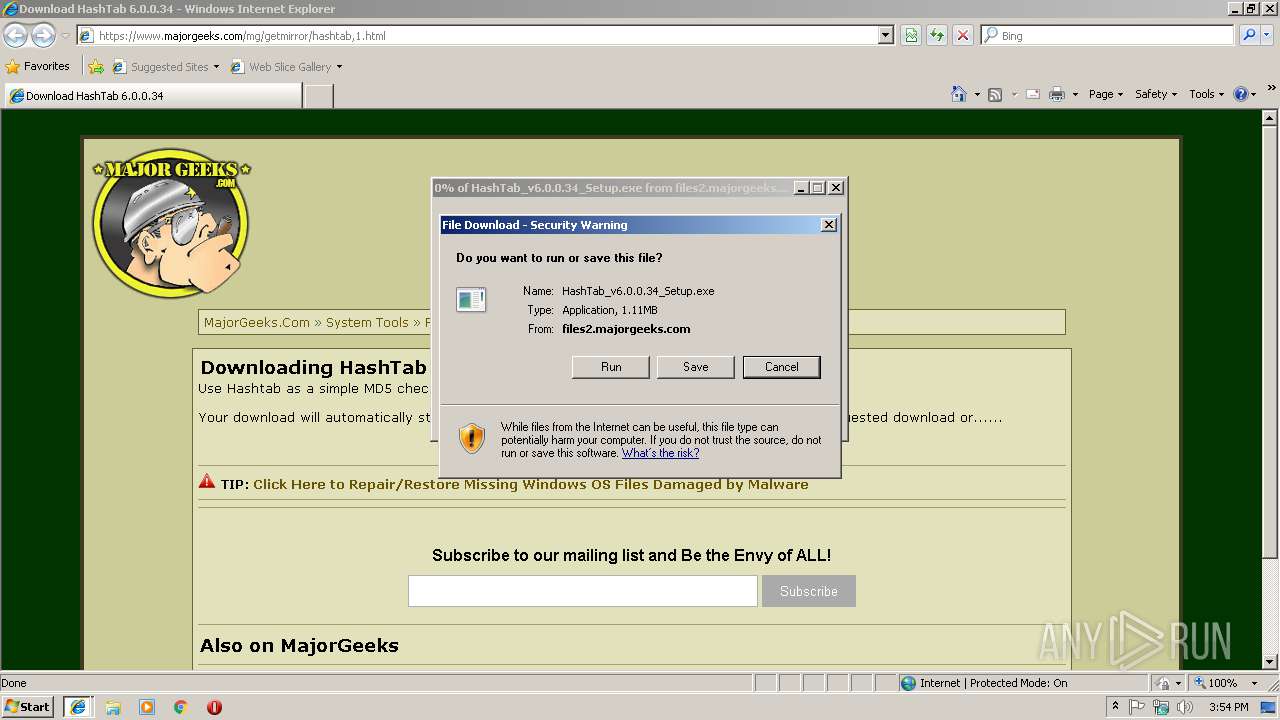Click the Stop loading icon
Screen dimensions: 1280x720
tap(962, 36)
